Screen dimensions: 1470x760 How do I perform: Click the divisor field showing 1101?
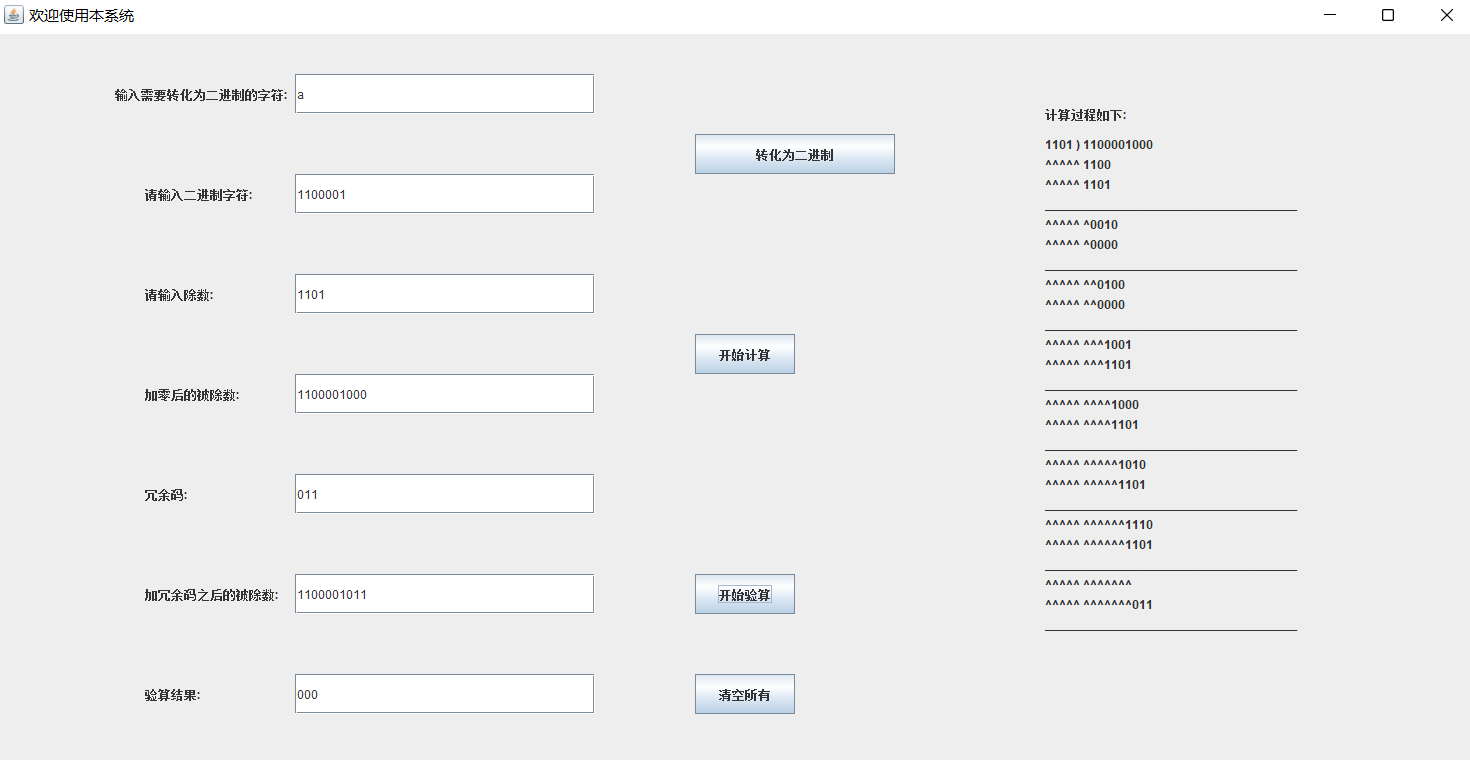444,294
